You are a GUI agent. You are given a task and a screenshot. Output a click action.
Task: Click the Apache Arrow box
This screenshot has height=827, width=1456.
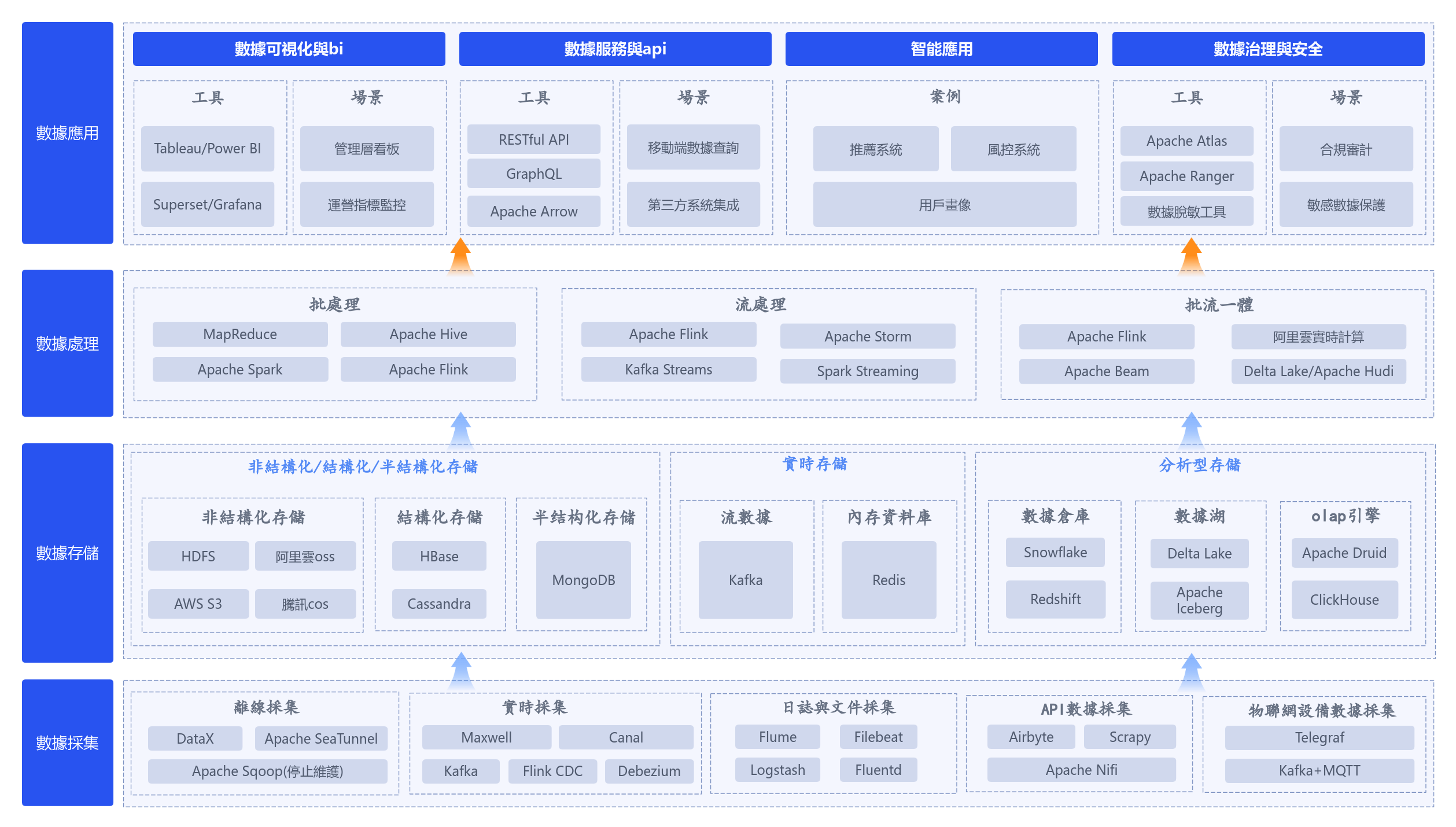[x=533, y=211]
